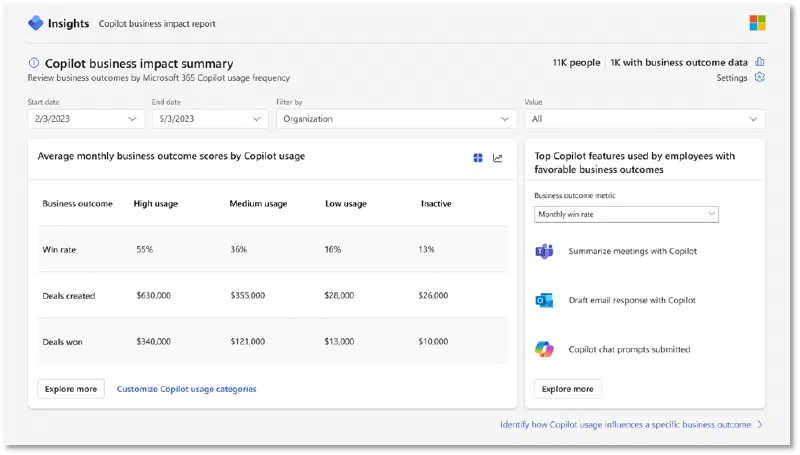Open Customize Copilot usage categories link
Screen dimensions: 800x455
pos(187,389)
